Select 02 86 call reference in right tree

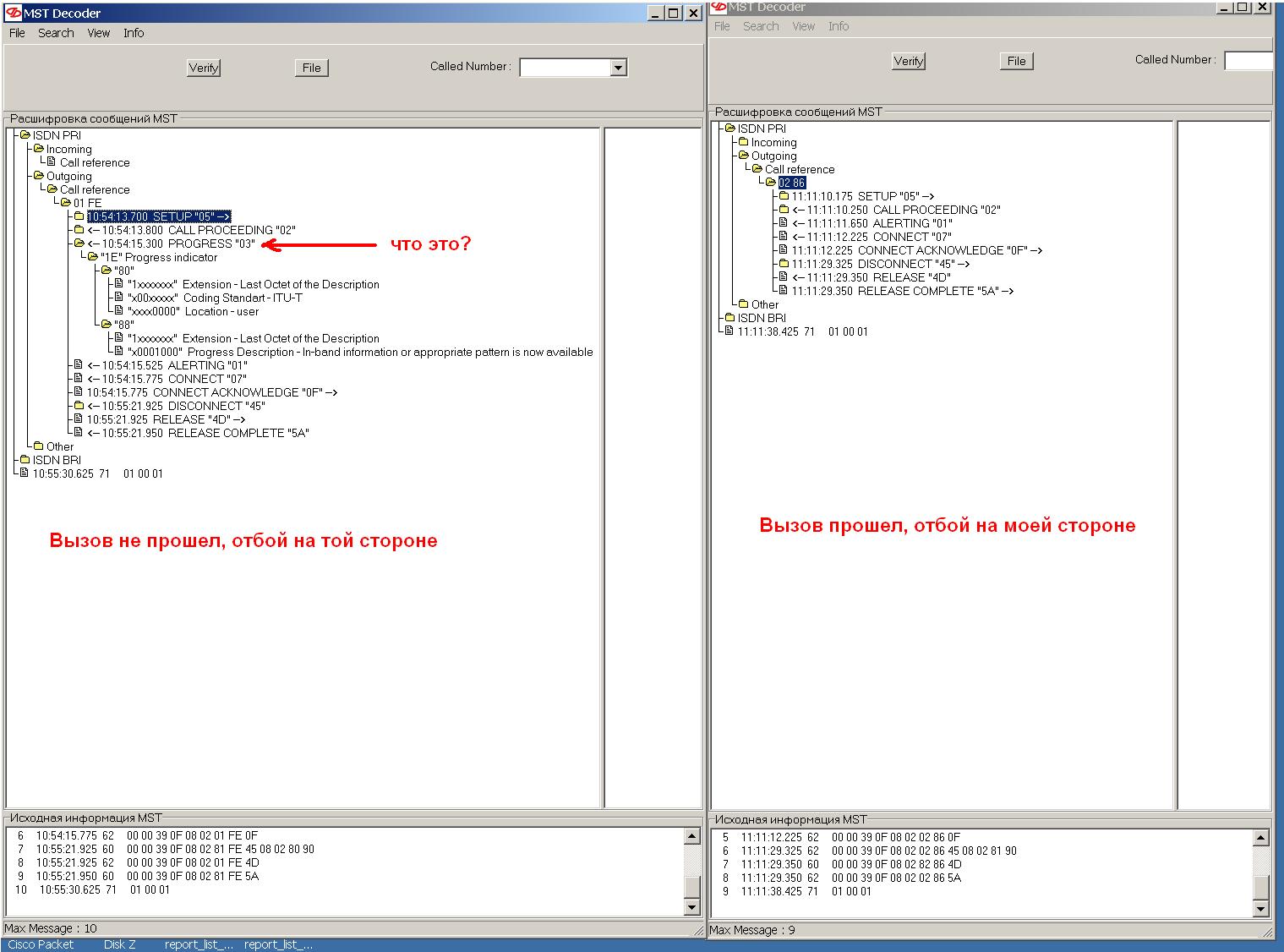(792, 183)
